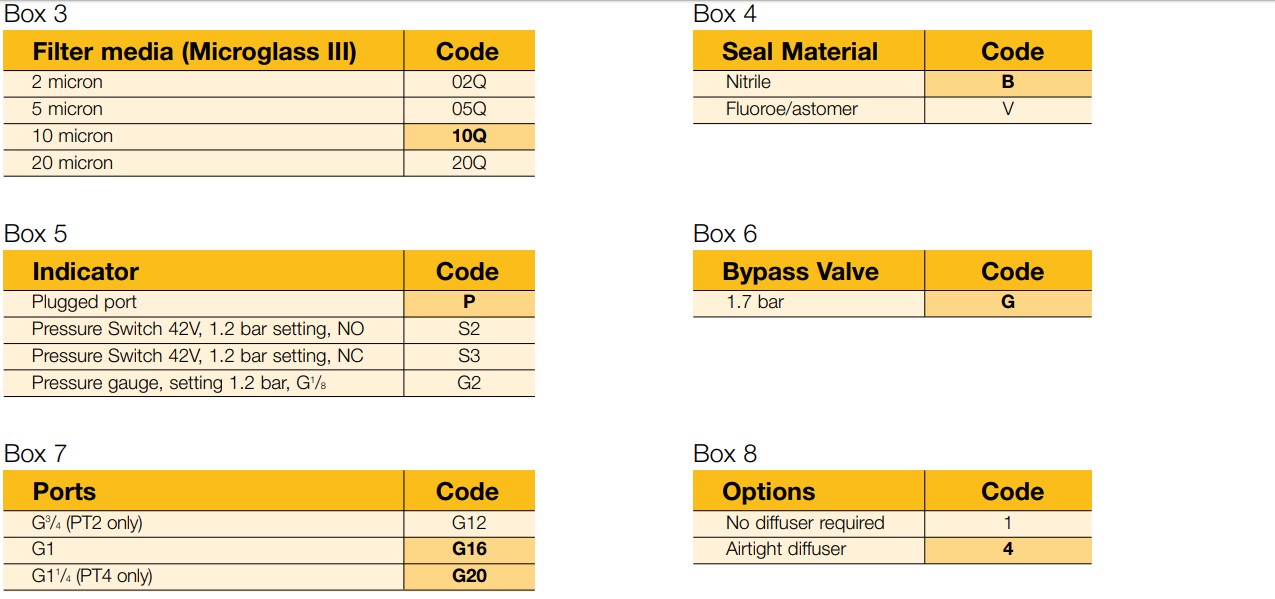Click the 1.7 bar bypass valve entry
Image resolution: width=1275 pixels, height=599 pixels.
click(755, 302)
